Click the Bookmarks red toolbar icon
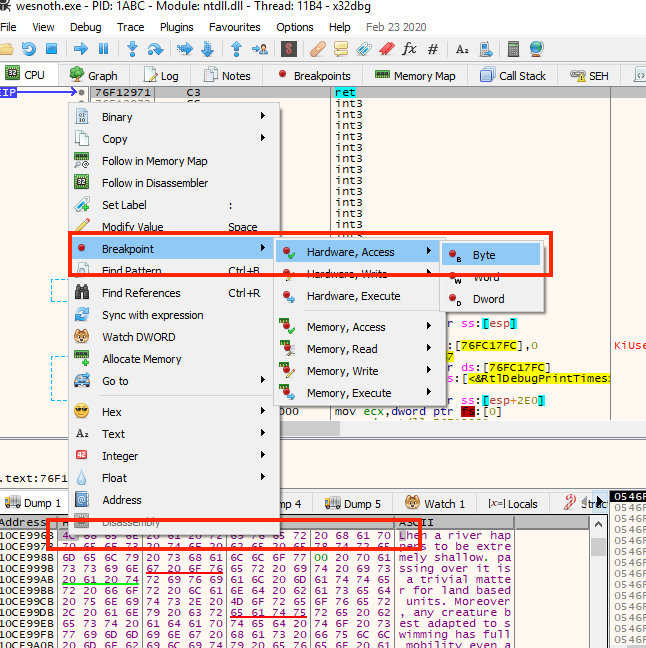The image size is (646, 648). 387,49
